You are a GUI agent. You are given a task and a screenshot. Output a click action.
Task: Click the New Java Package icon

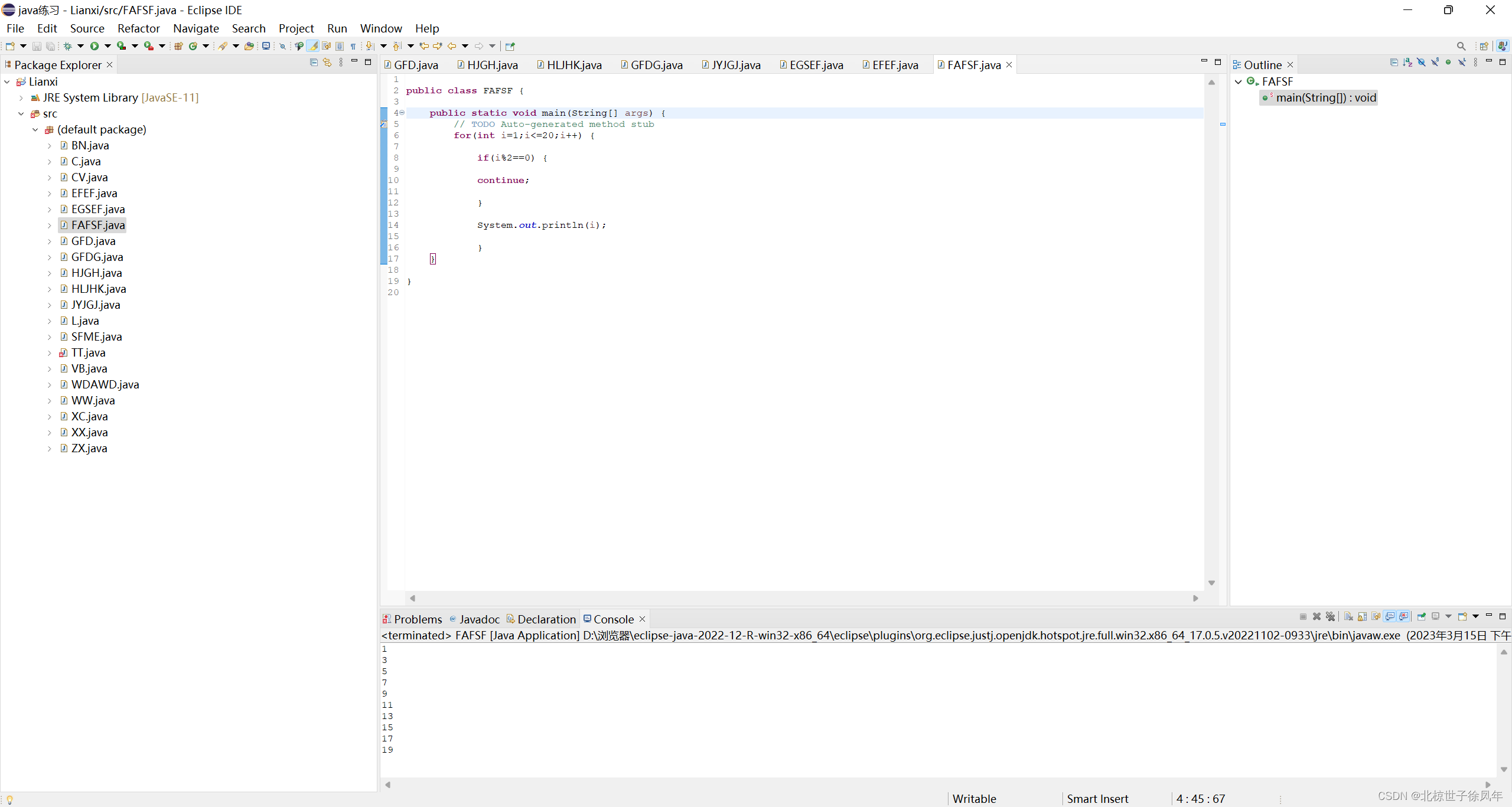pyautogui.click(x=178, y=46)
